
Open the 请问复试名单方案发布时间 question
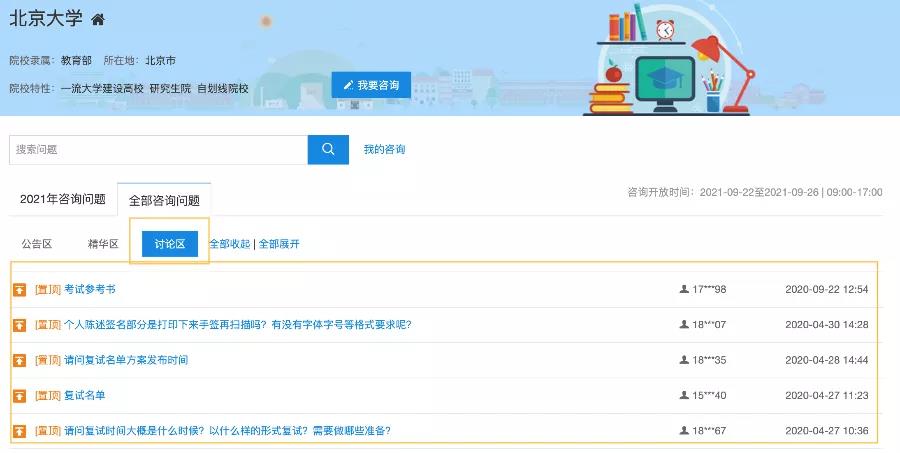[126, 361]
